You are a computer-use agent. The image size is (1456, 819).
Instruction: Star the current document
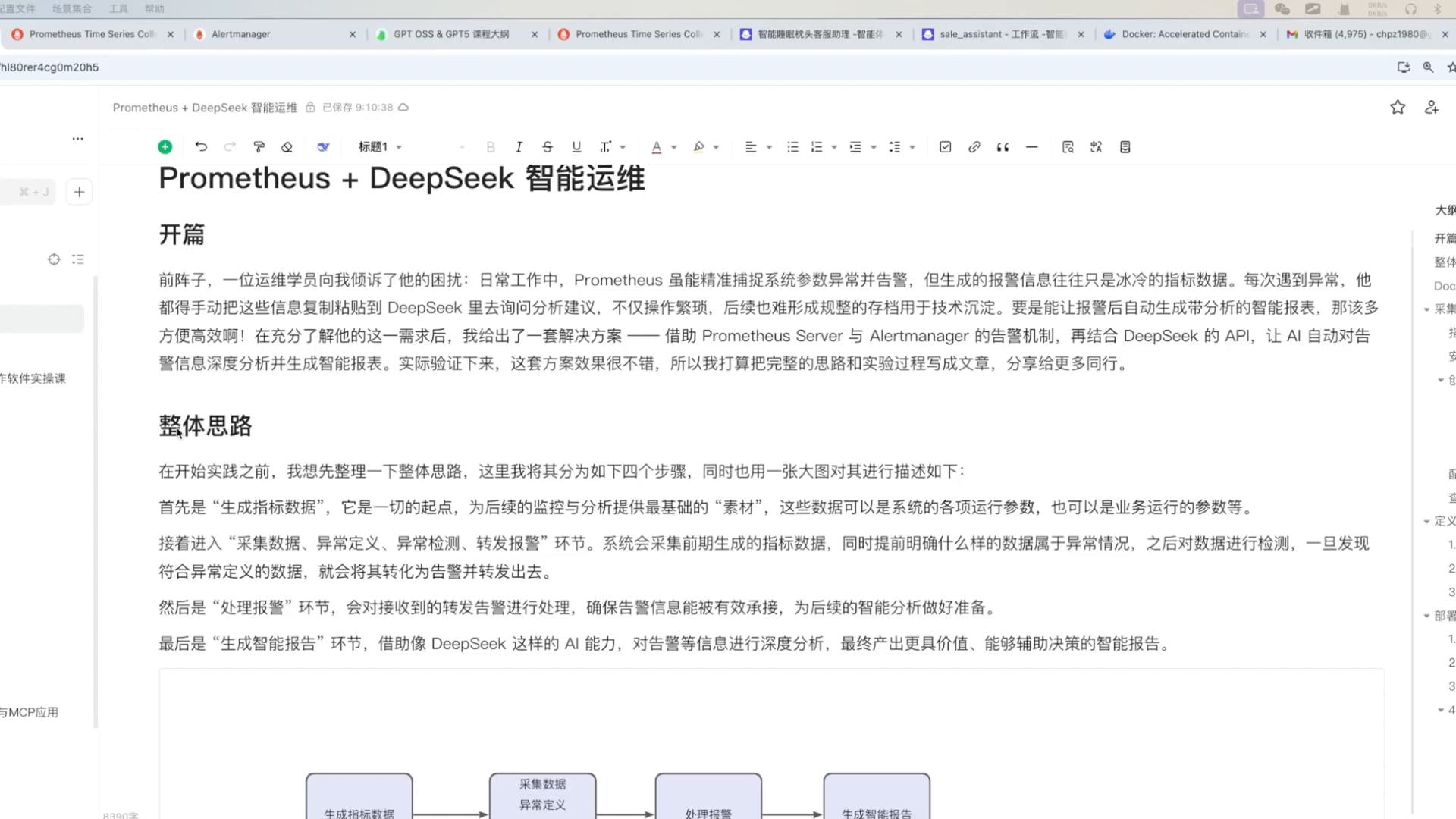pos(1398,107)
